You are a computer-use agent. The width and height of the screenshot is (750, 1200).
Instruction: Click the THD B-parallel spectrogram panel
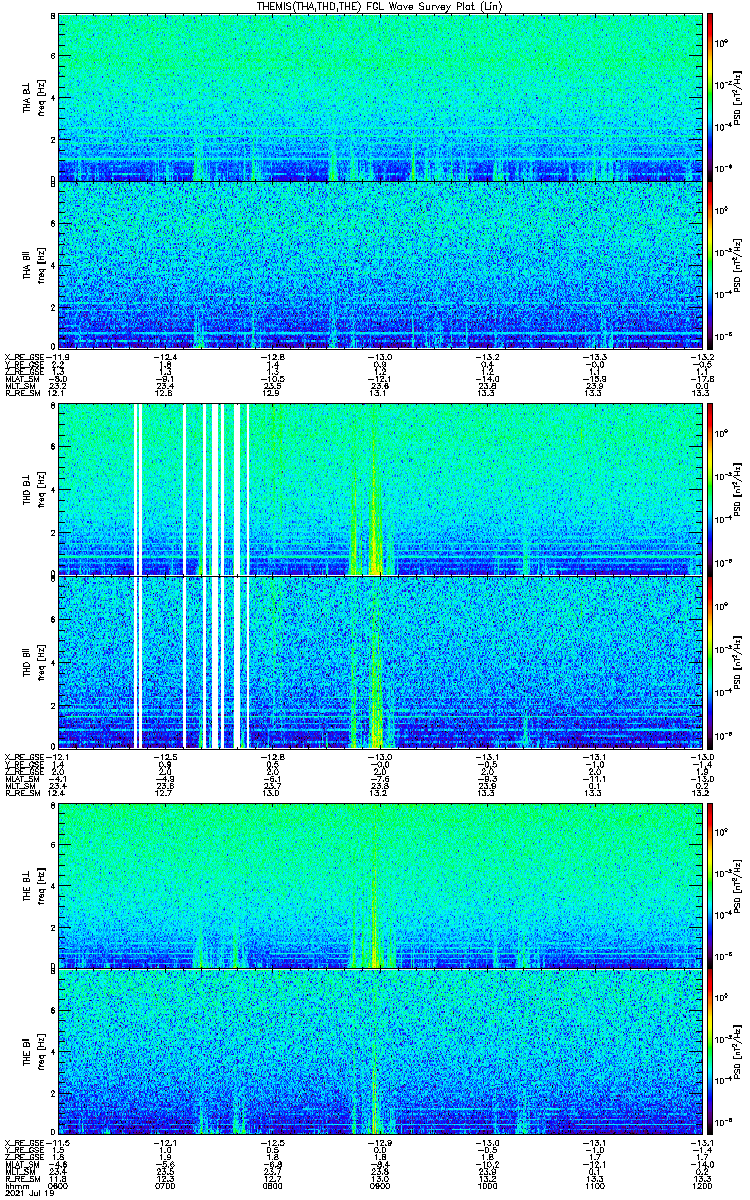[x=380, y=662]
